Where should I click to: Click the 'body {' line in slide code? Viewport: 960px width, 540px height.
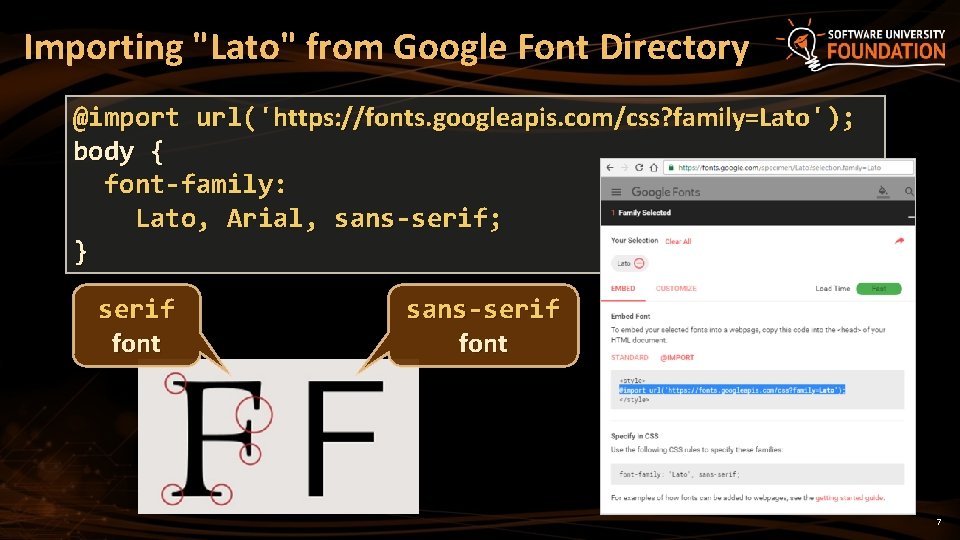118,152
